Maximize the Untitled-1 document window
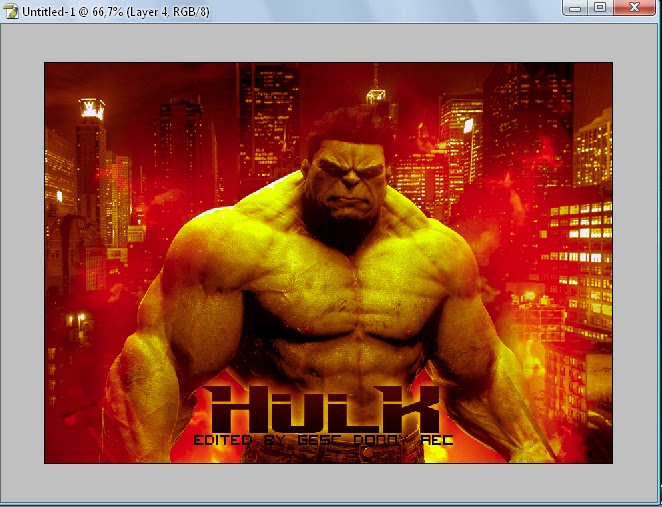662x507 pixels. 600,8
